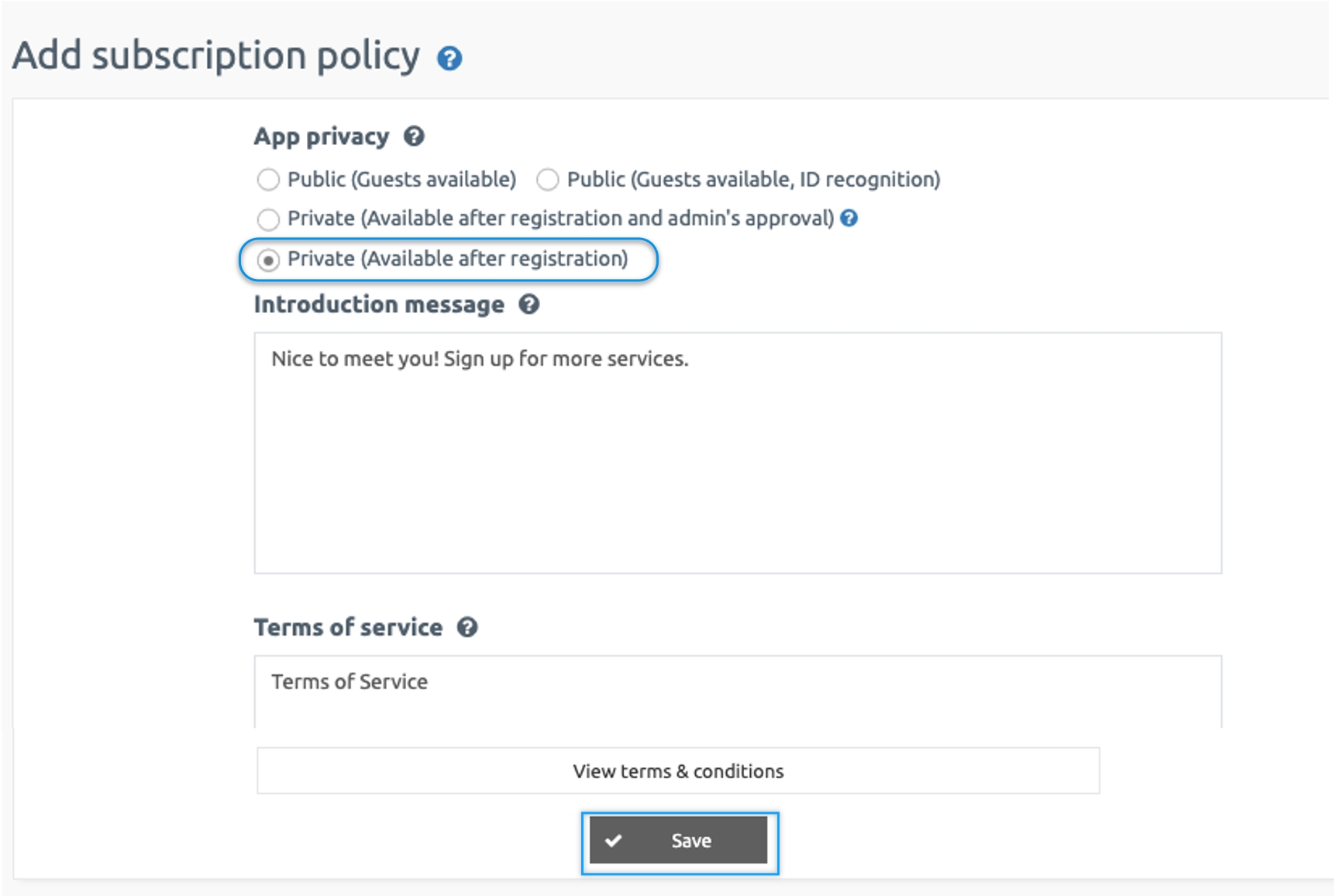Select Public (Guests available) radio option

click(268, 180)
